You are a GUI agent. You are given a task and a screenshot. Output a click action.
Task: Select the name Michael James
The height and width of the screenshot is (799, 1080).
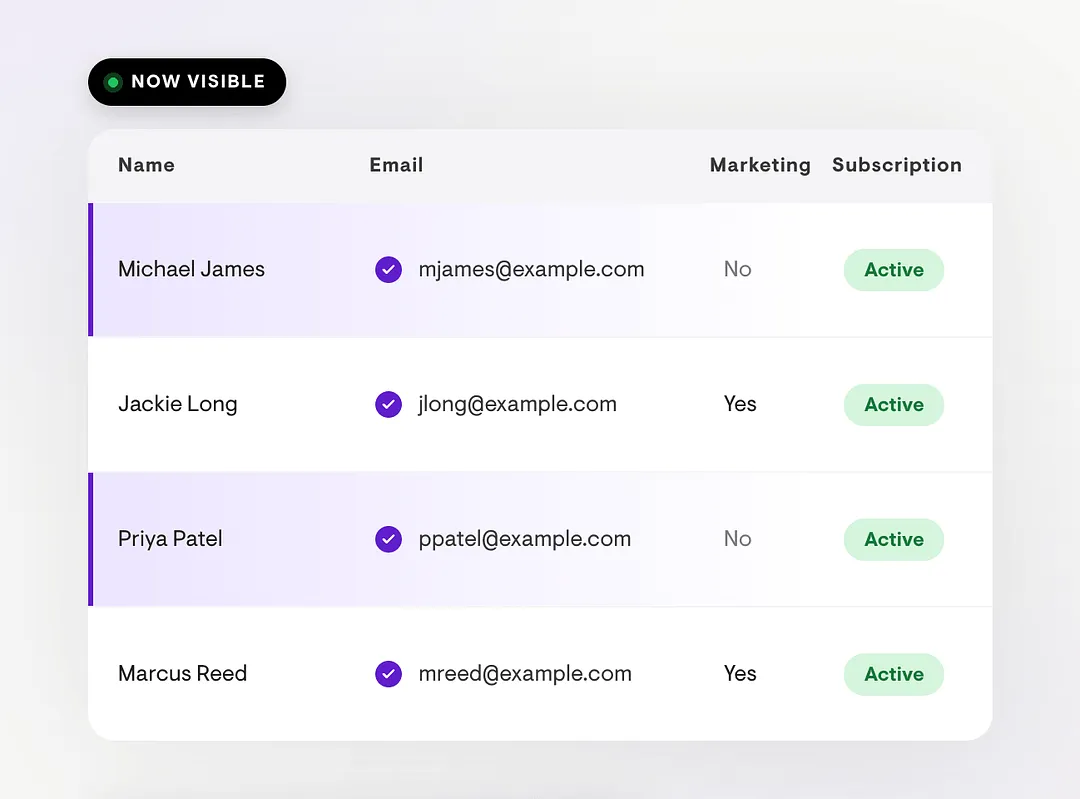[191, 269]
